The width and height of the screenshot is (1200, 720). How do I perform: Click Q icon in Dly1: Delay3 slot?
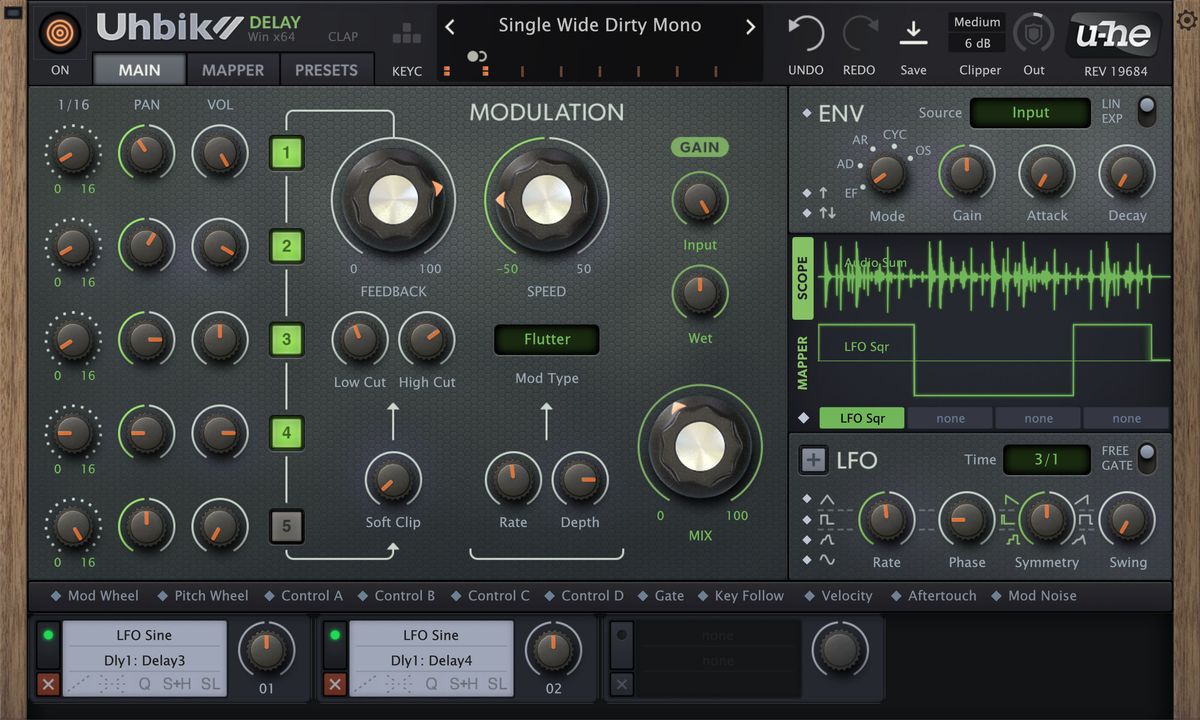click(145, 684)
